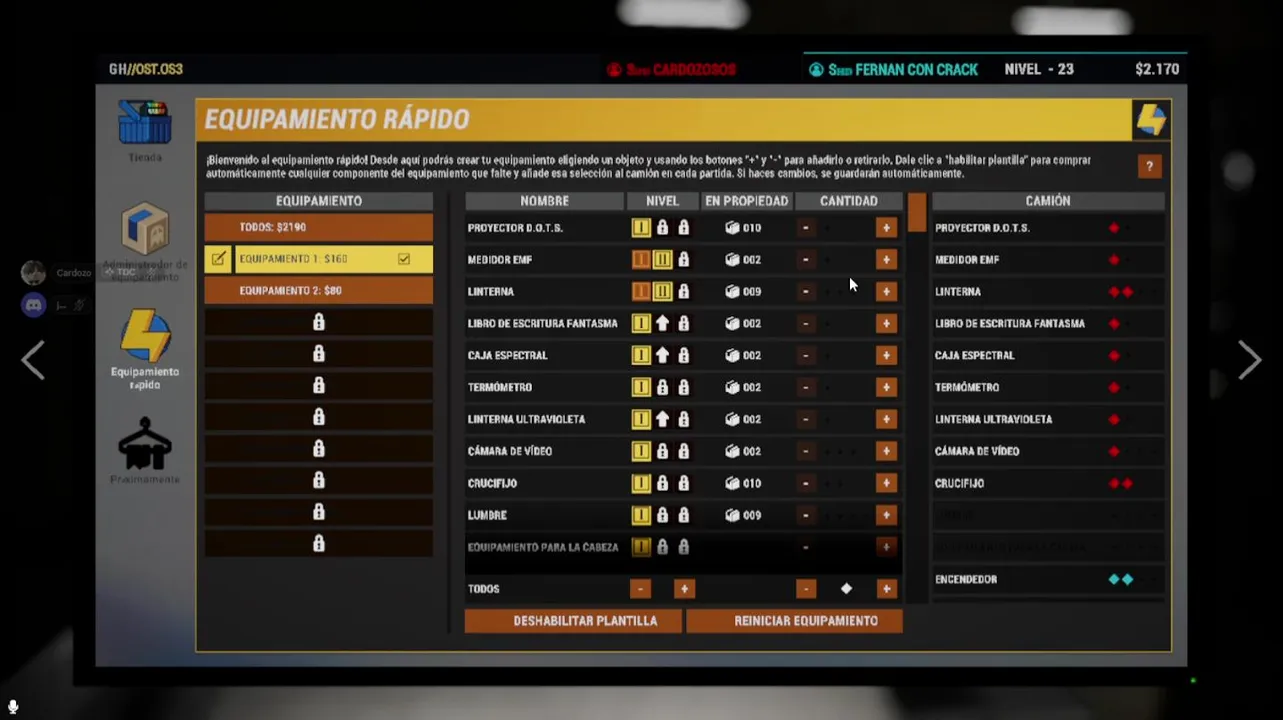
Task: Click upgrade arrow for Caja Espectral
Action: pyautogui.click(x=662, y=356)
